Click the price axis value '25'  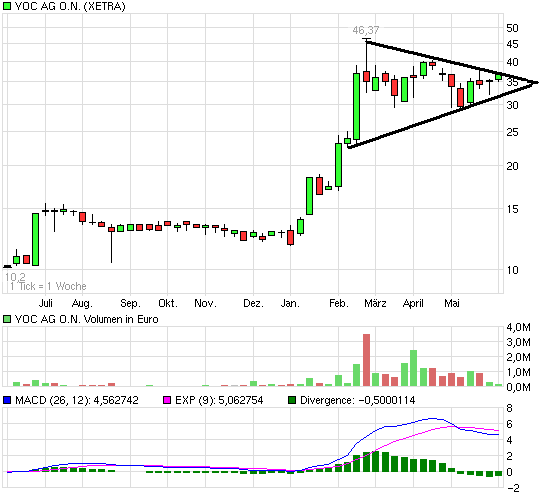click(512, 132)
